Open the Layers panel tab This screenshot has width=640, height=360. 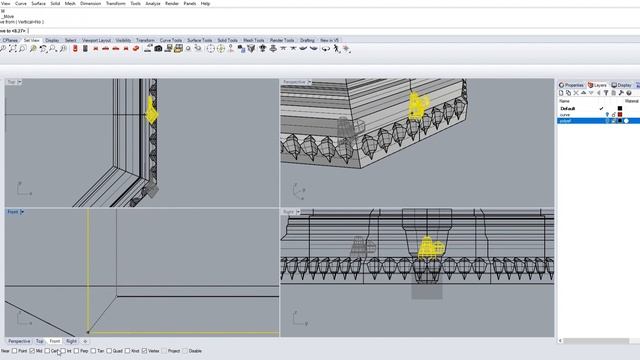click(x=597, y=85)
